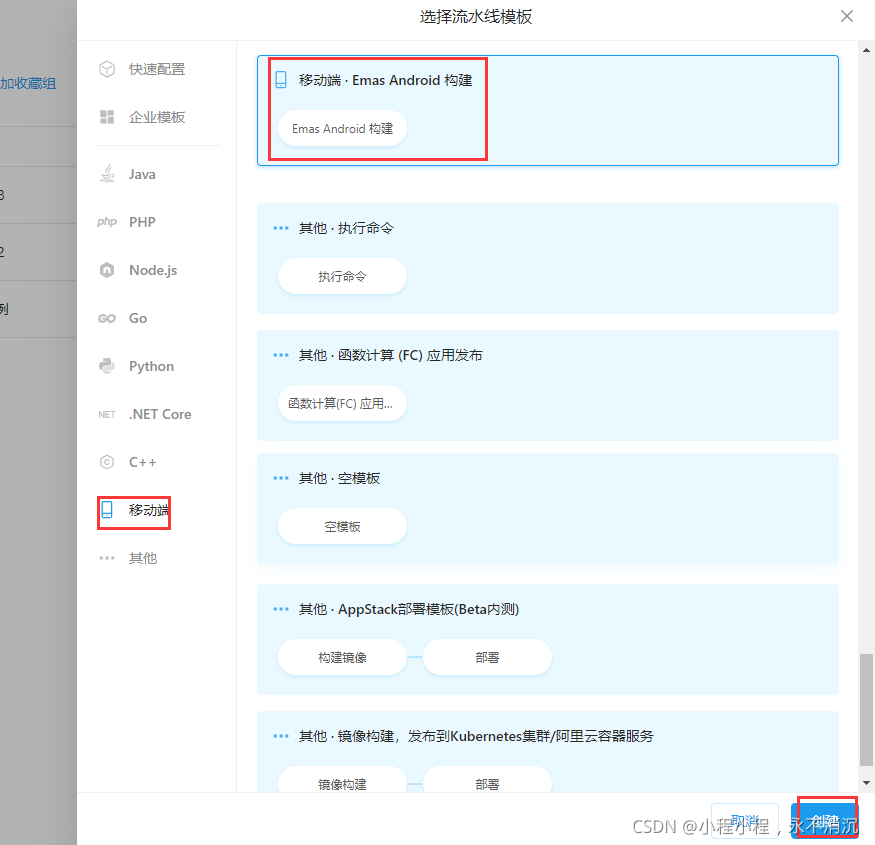The image size is (875, 845).
Task: Open the 快速配置 category
Action: click(x=157, y=69)
